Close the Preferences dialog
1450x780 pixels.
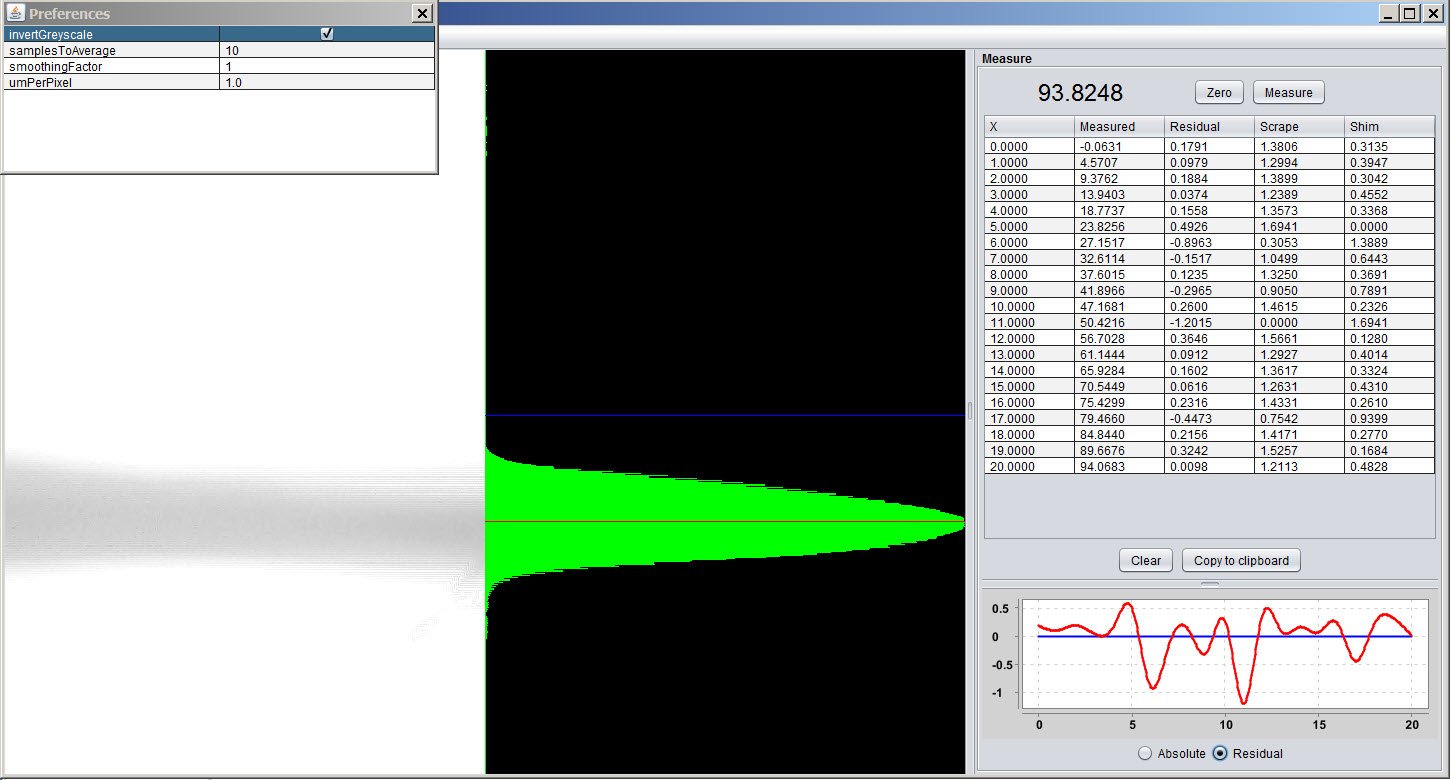422,13
